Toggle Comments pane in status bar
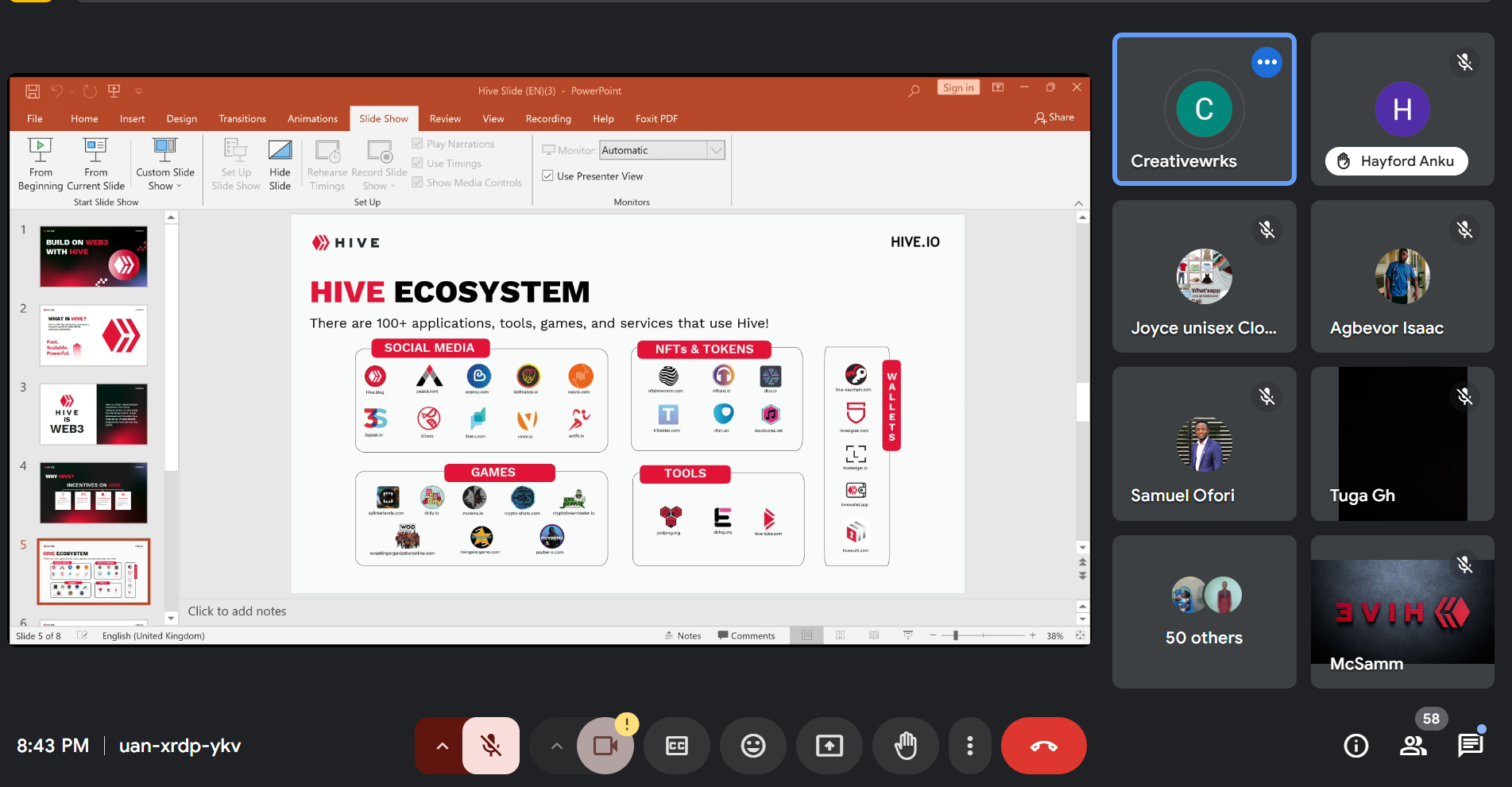Screen dimensions: 1512x787 [x=746, y=635]
